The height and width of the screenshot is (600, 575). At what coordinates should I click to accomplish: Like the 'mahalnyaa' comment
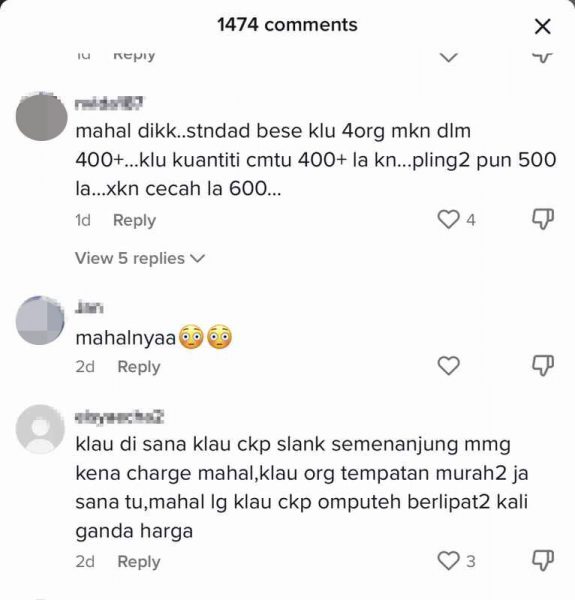448,366
